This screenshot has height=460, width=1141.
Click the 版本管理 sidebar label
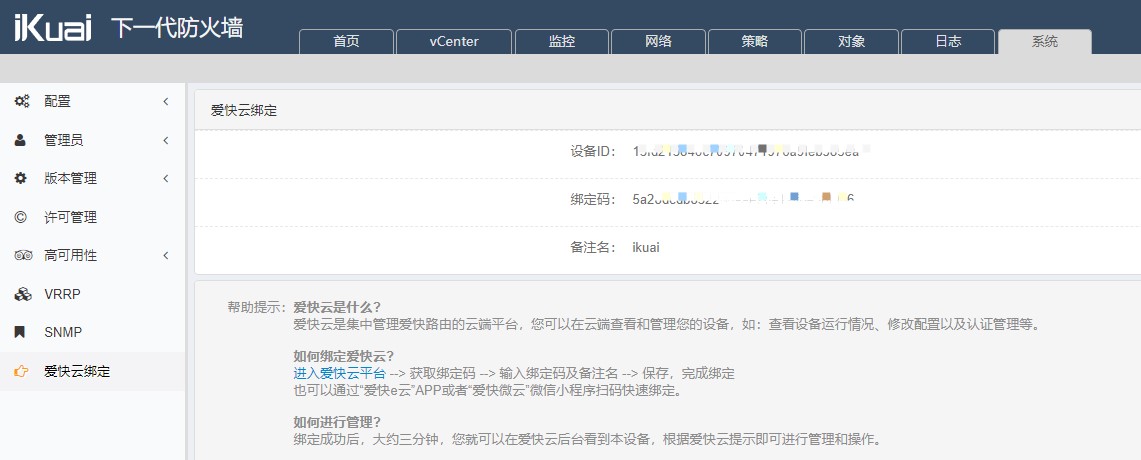pyautogui.click(x=71, y=178)
